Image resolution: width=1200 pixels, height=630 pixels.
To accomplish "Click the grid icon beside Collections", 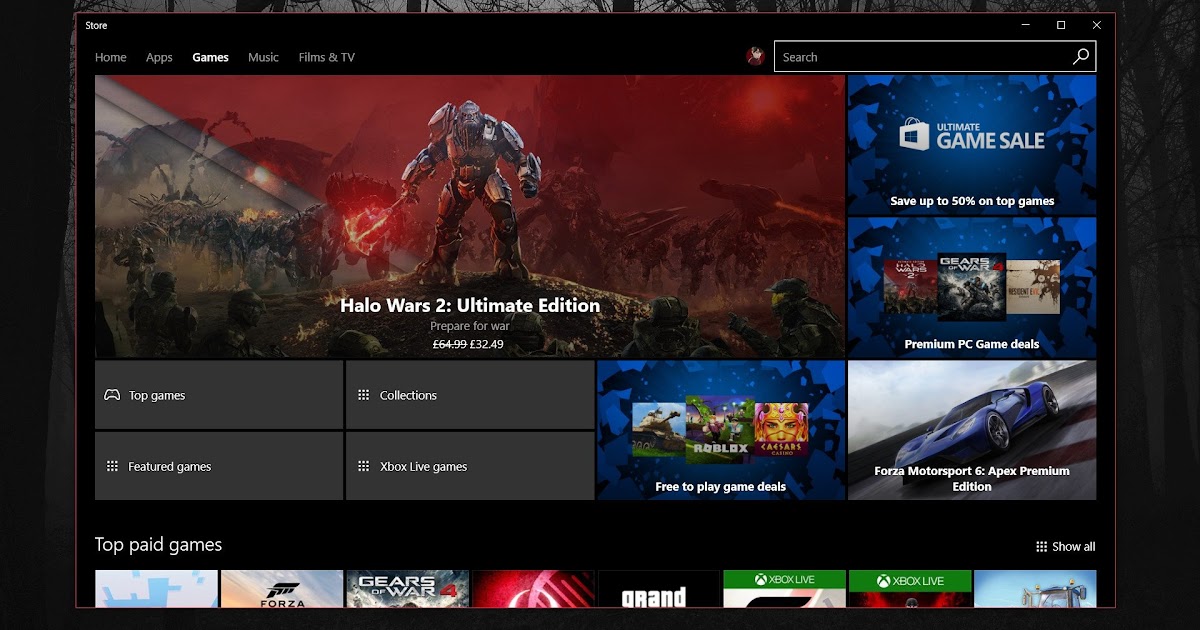I will tap(363, 395).
